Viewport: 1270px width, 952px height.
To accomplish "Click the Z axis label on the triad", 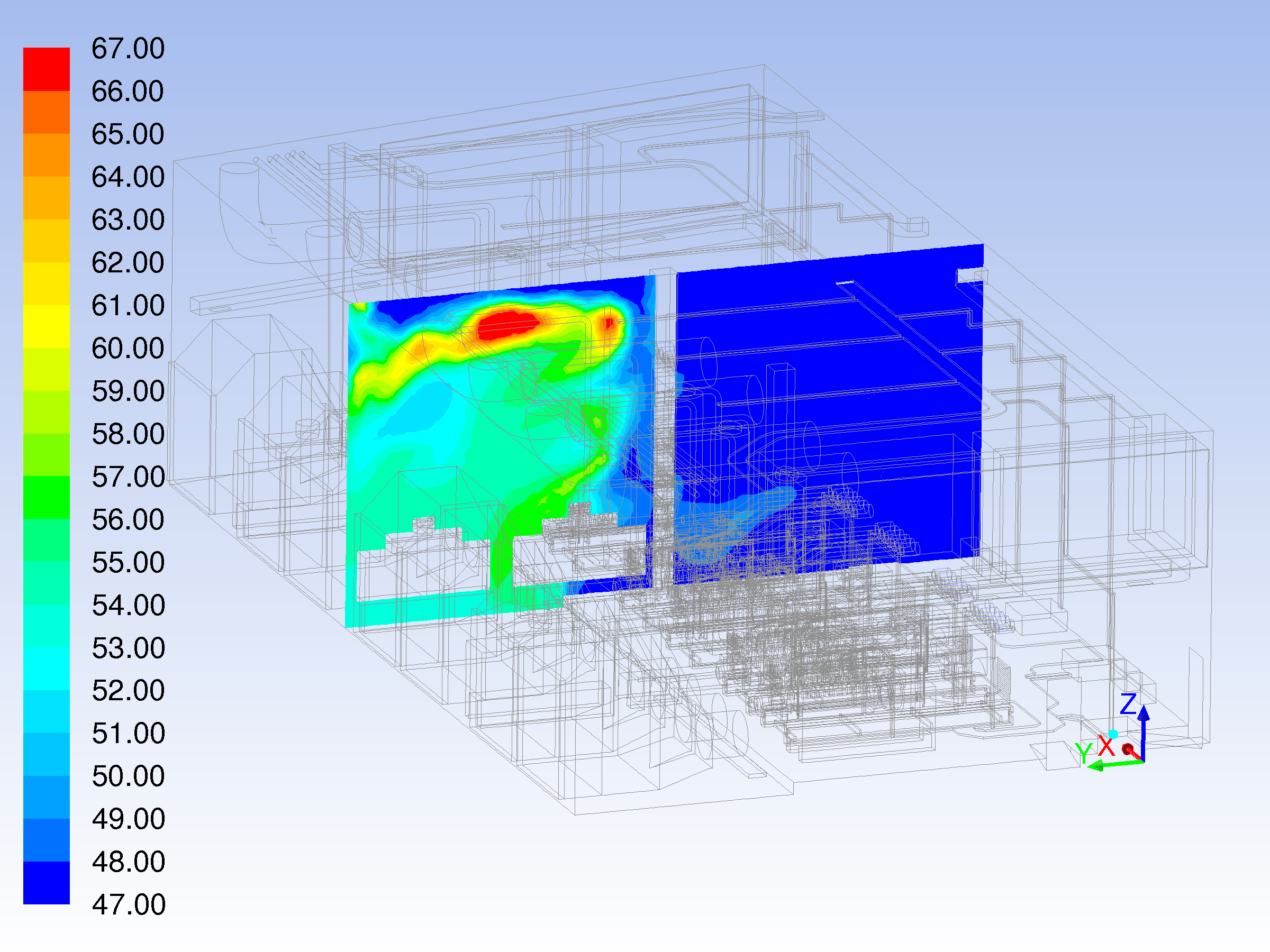I will [x=1128, y=703].
